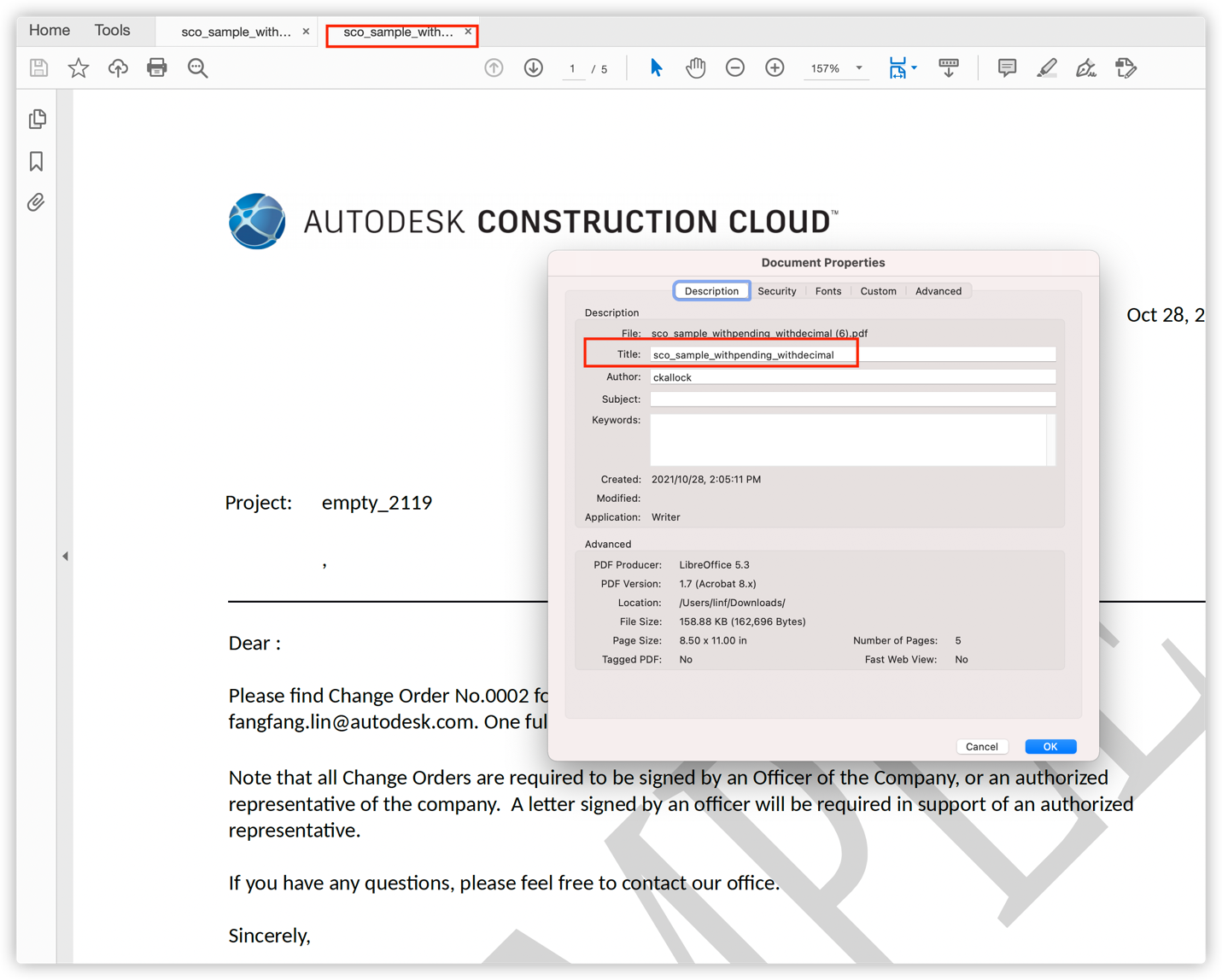
Task: Click the current page number box
Action: [572, 68]
